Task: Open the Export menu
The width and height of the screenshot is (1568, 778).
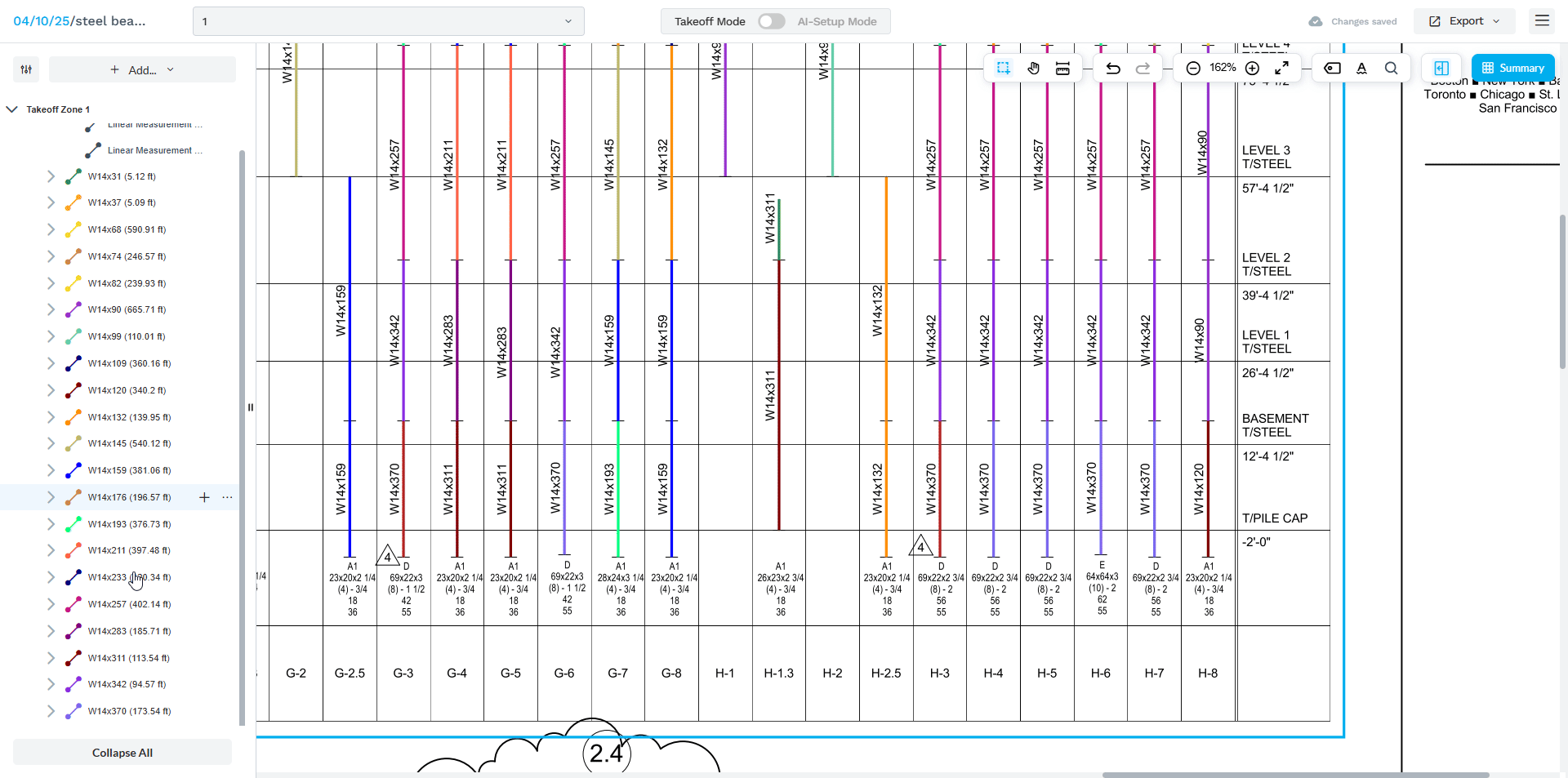Action: 1464,21
